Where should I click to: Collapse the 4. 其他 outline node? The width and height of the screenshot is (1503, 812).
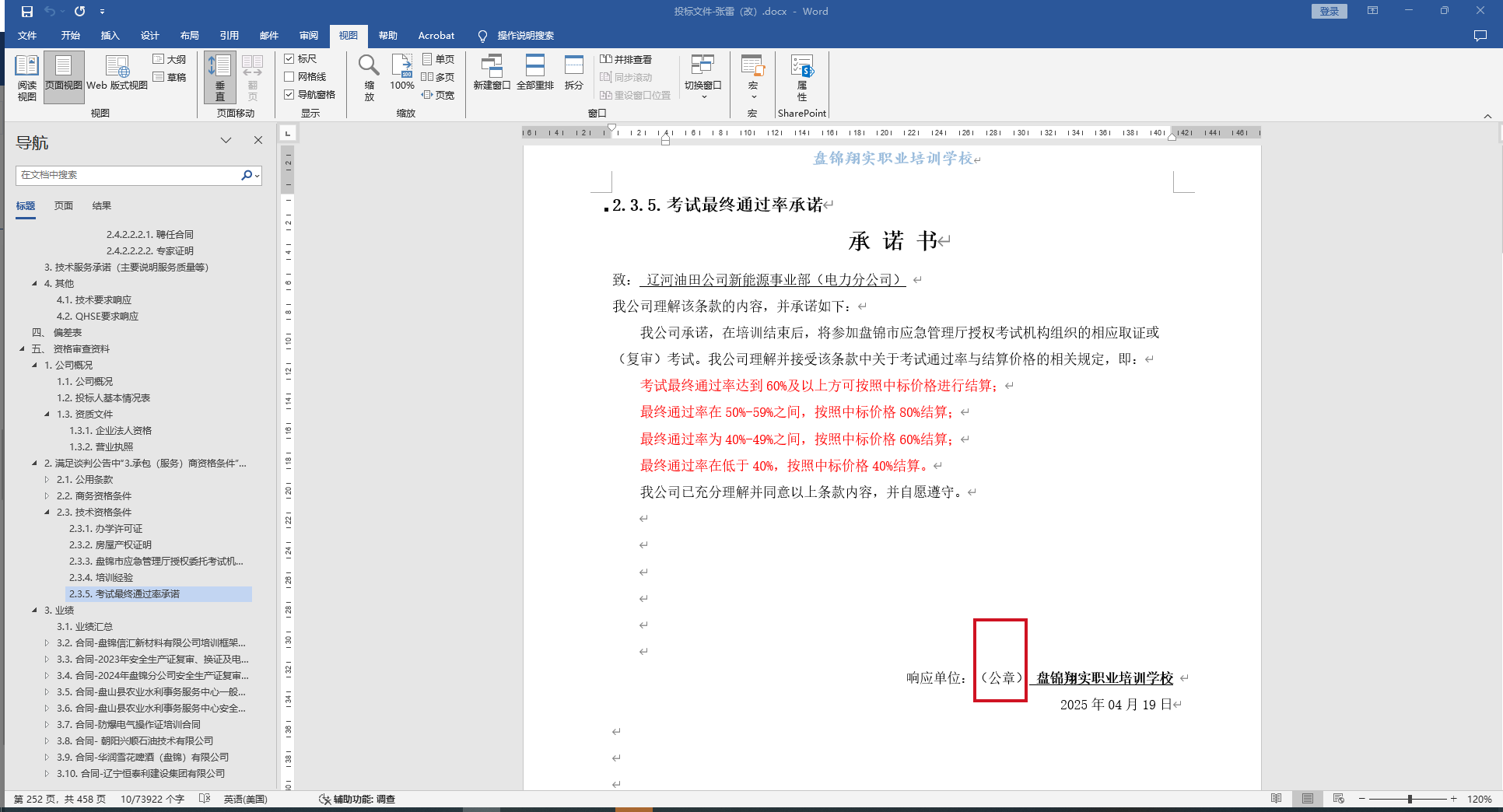(34, 284)
